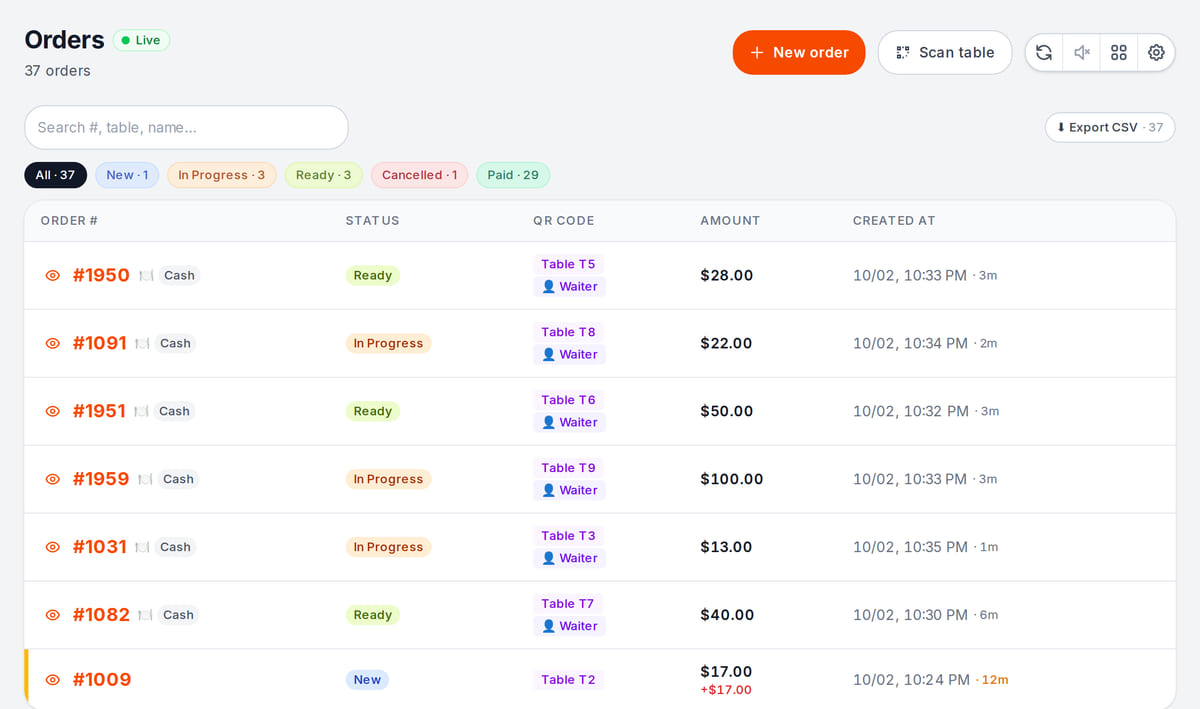Click In Progress status of order #1091

tap(388, 343)
